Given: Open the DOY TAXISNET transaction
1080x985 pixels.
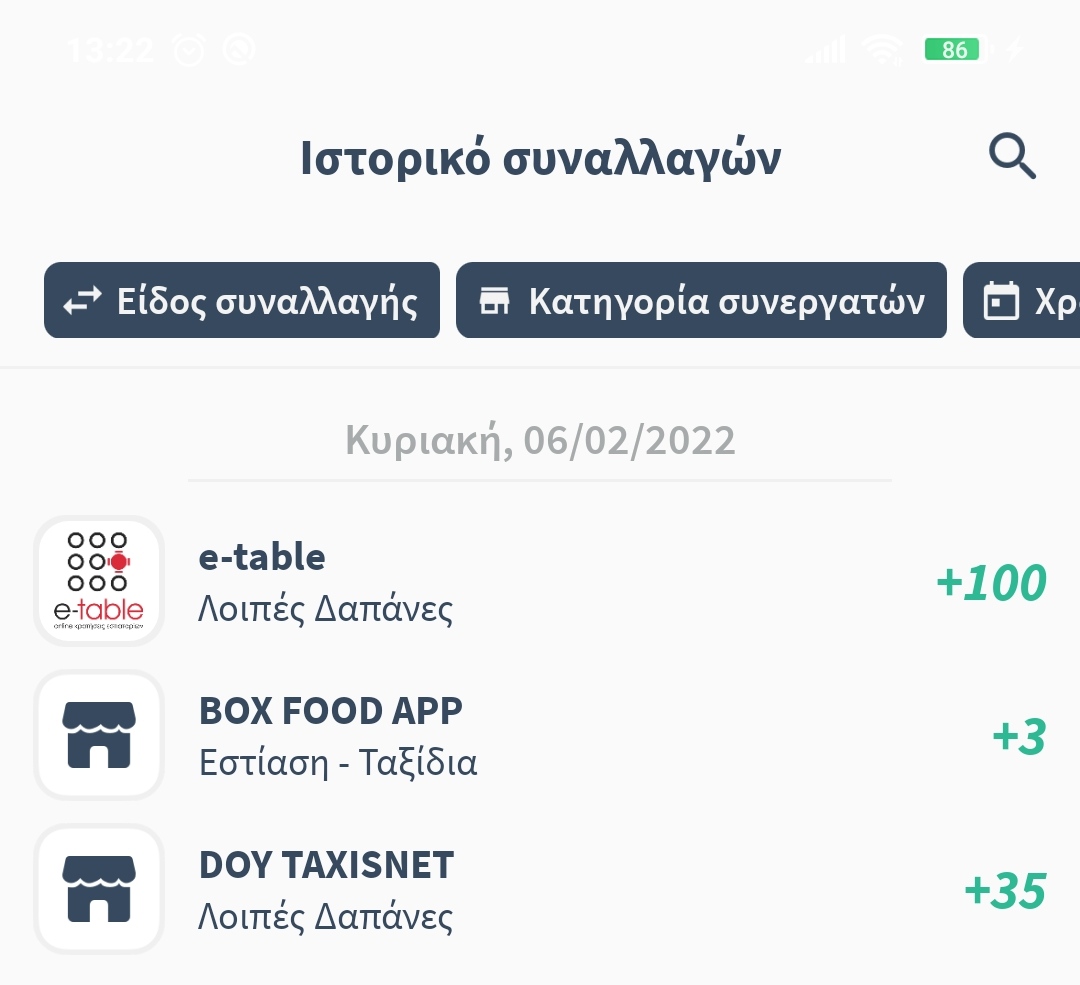Looking at the screenshot, I should coord(540,889).
